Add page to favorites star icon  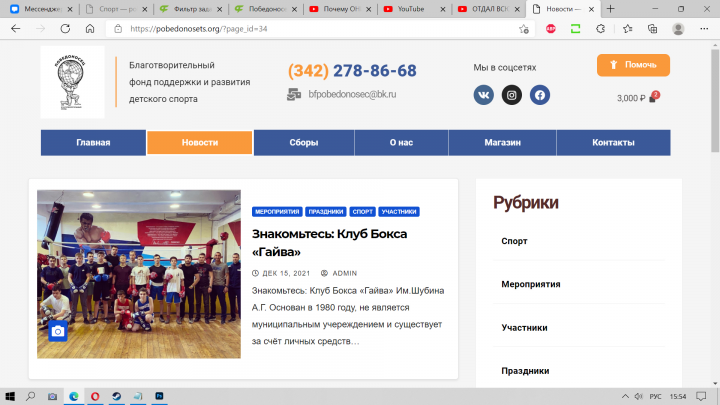pyautogui.click(x=524, y=29)
